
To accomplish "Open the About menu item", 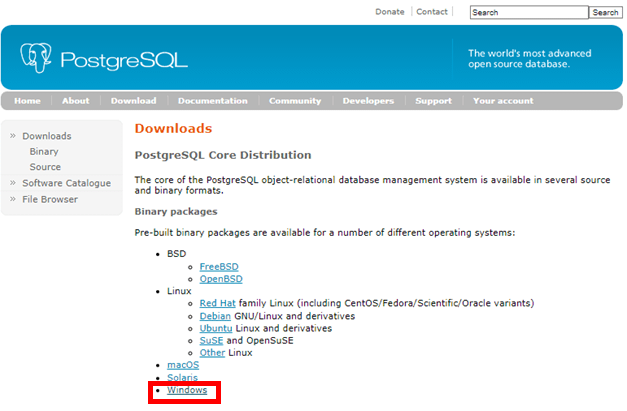I will click(x=76, y=101).
